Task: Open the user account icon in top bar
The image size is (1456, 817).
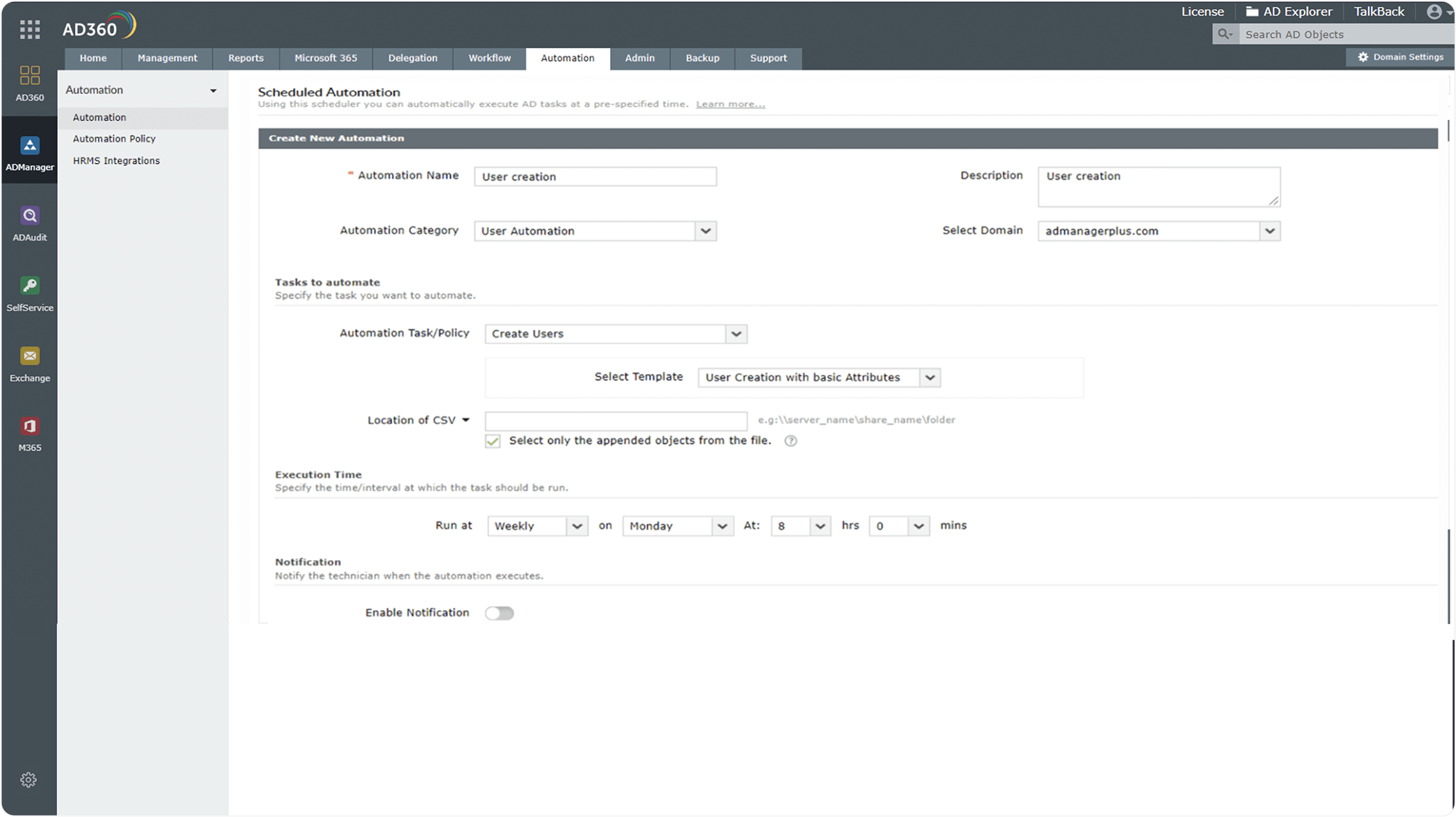Action: pyautogui.click(x=1433, y=11)
